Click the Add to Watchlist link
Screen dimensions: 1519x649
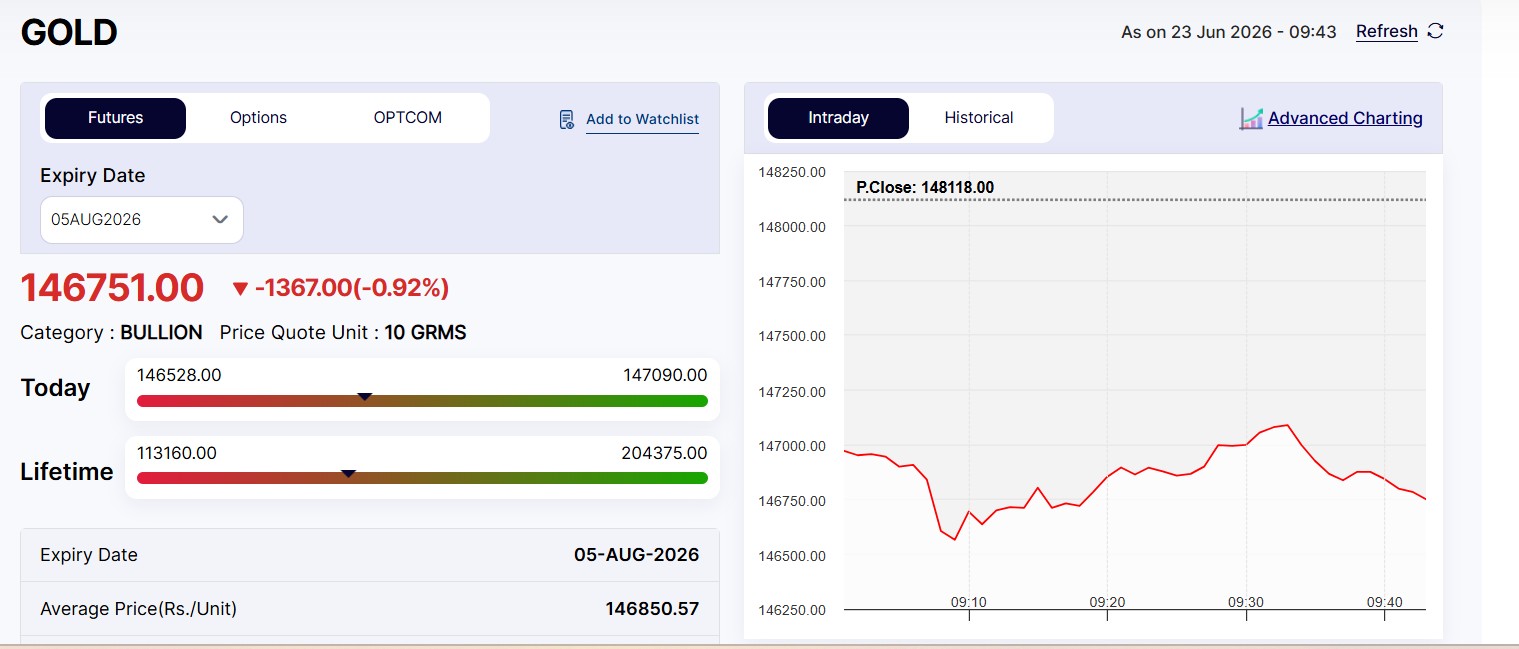(x=642, y=119)
